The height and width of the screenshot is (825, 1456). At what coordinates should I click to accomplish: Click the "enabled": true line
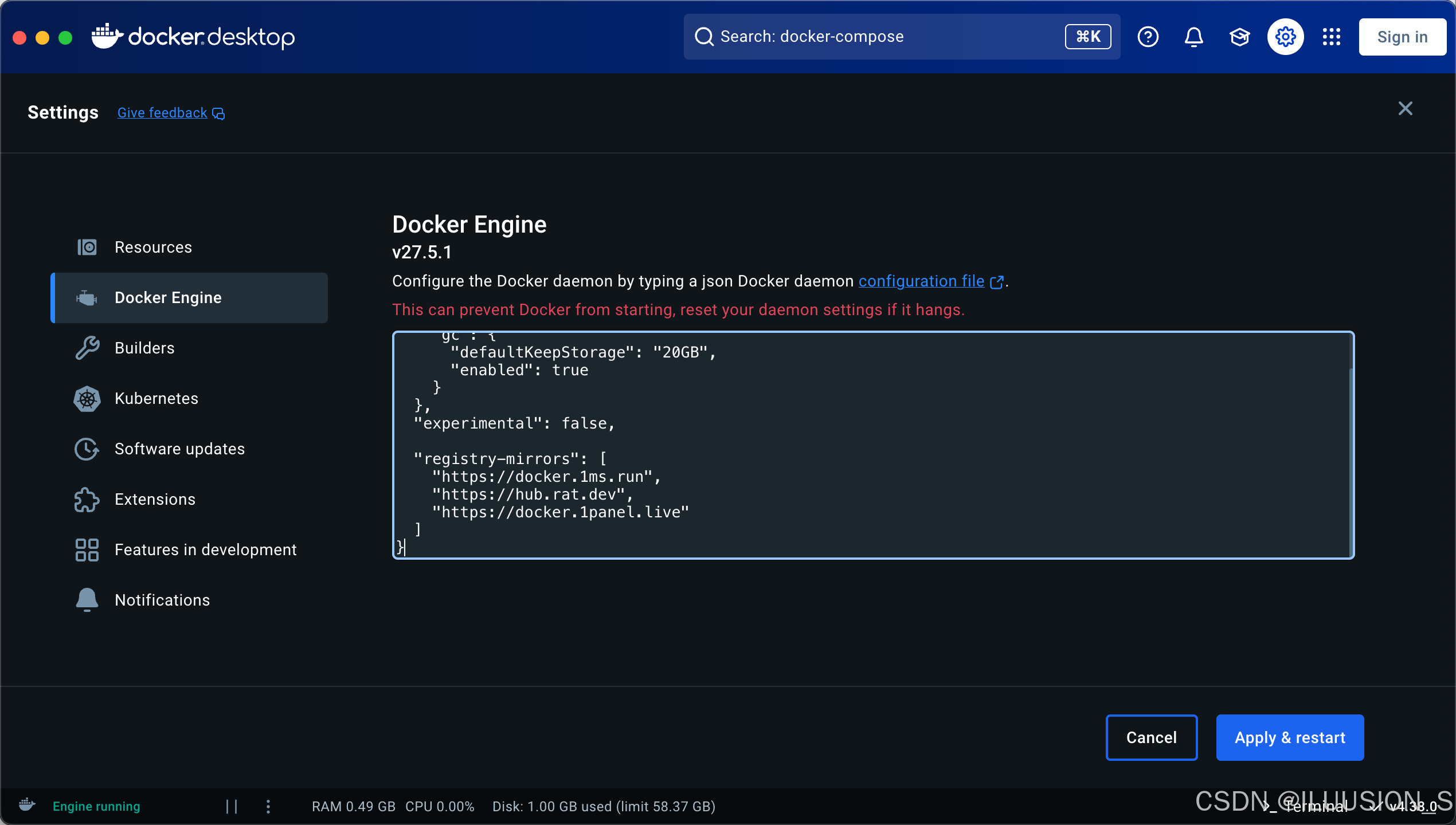(519, 370)
